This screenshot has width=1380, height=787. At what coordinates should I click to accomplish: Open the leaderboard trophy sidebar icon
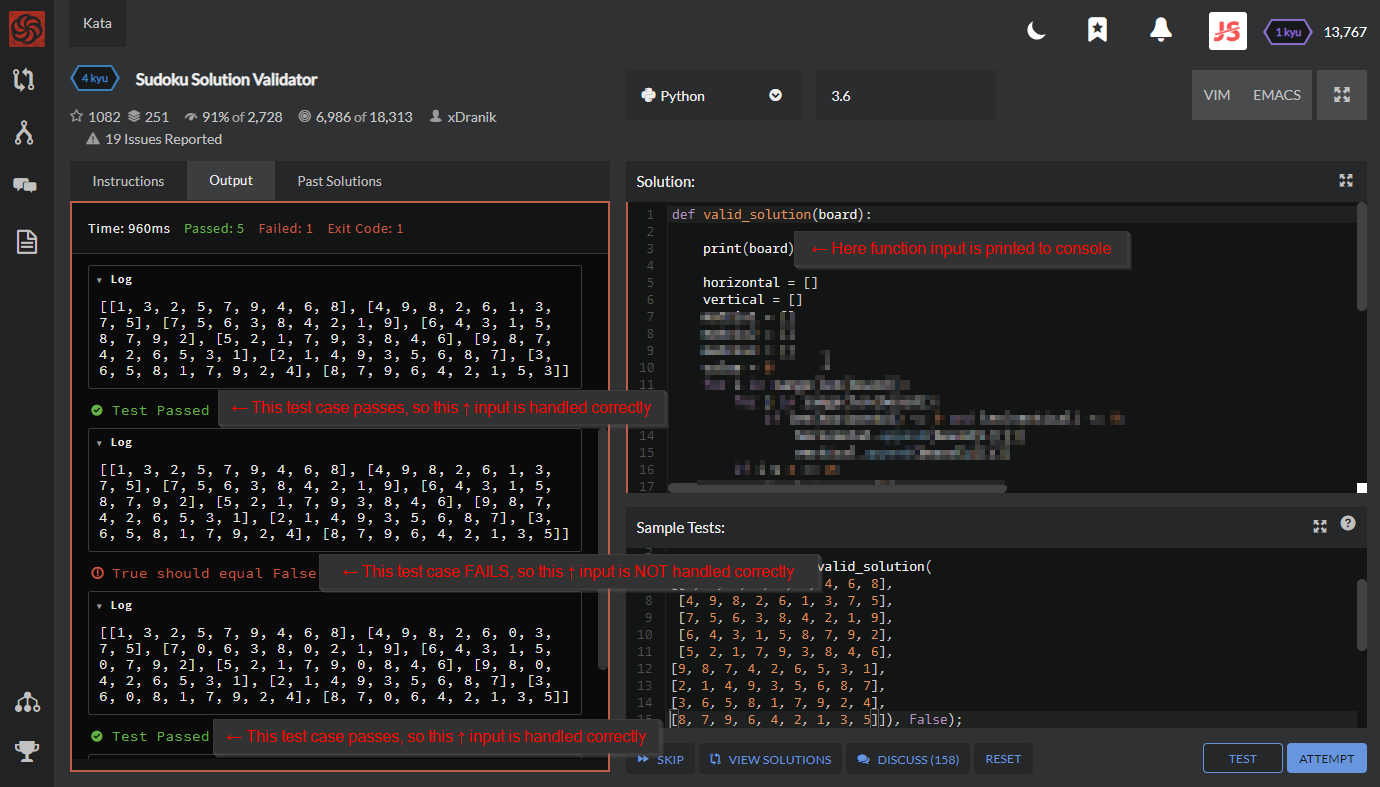pos(27,751)
